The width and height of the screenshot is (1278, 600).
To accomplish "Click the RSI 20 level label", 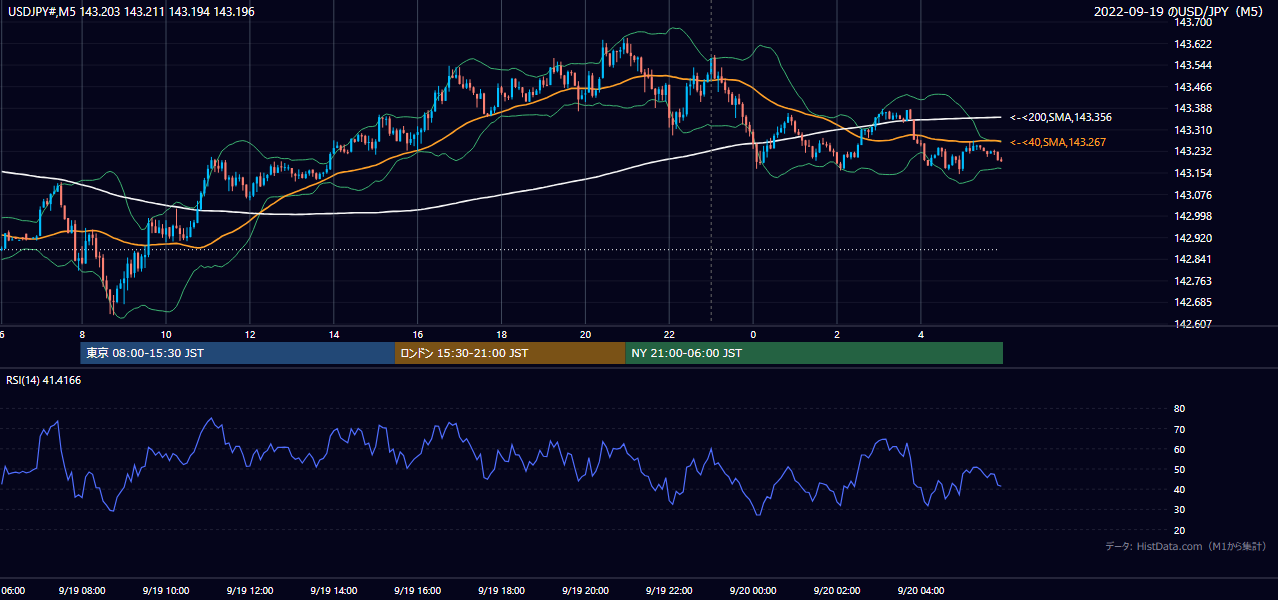I will (x=1179, y=530).
